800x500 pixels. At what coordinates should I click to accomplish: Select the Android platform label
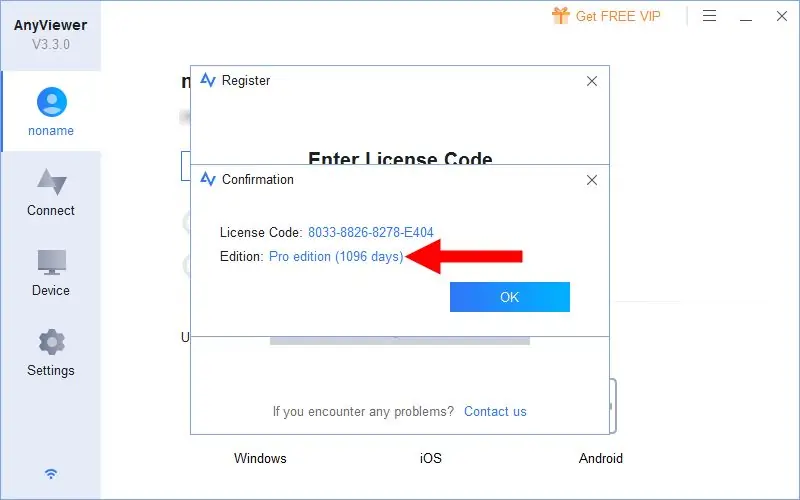pos(601,458)
